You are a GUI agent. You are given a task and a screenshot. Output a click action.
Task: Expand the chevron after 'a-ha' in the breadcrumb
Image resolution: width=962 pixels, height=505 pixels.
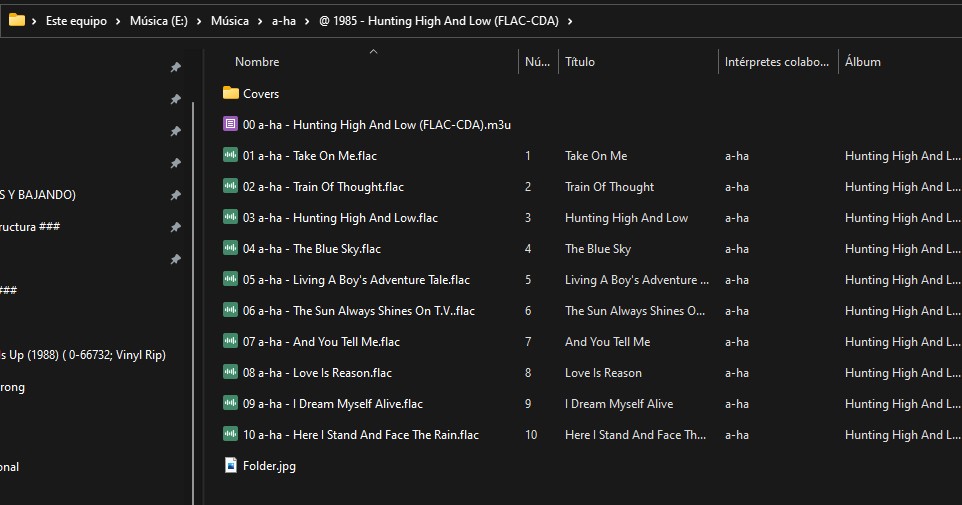(307, 21)
